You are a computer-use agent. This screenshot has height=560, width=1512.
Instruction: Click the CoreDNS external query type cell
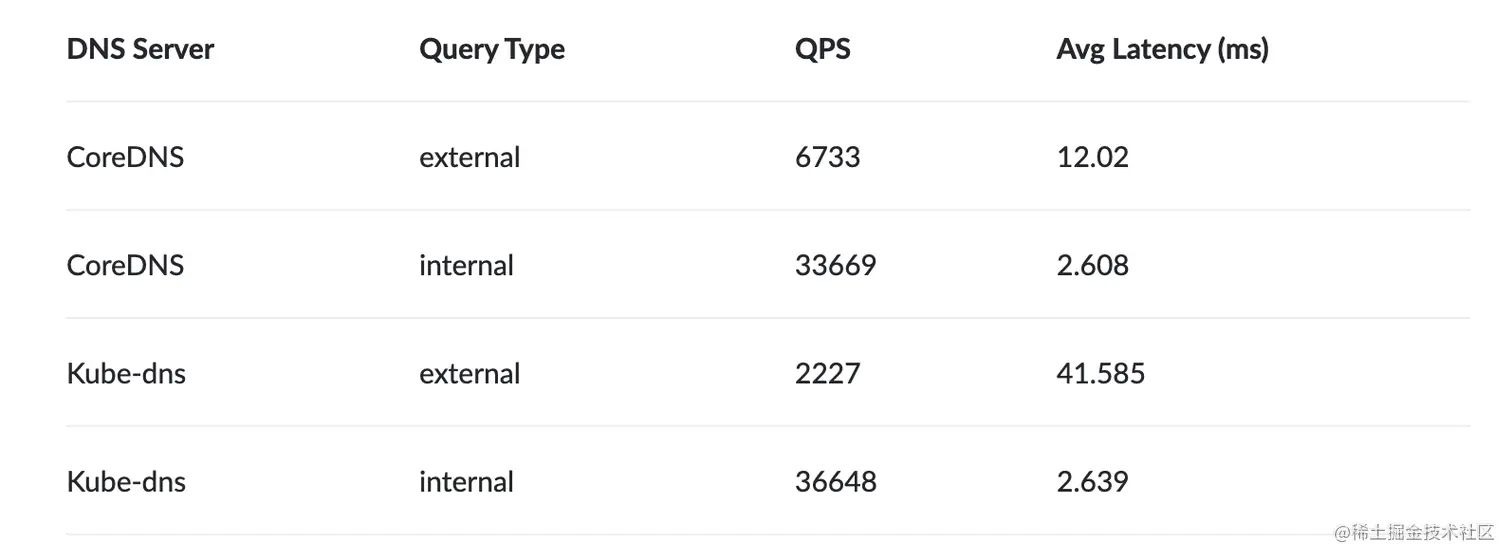pyautogui.click(x=470, y=157)
